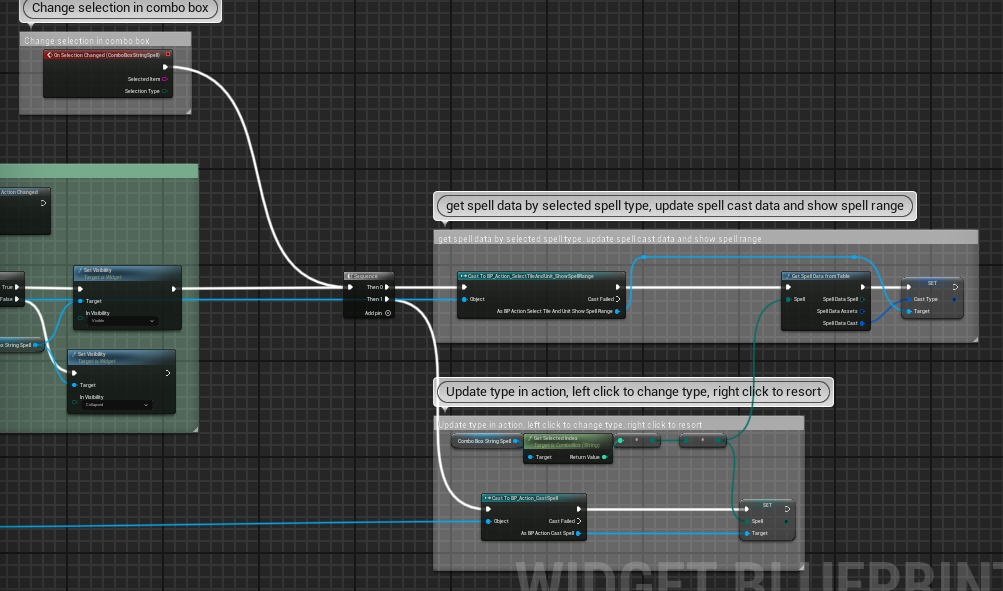
Task: Click the Spell Data Spell output pin
Action: point(862,299)
